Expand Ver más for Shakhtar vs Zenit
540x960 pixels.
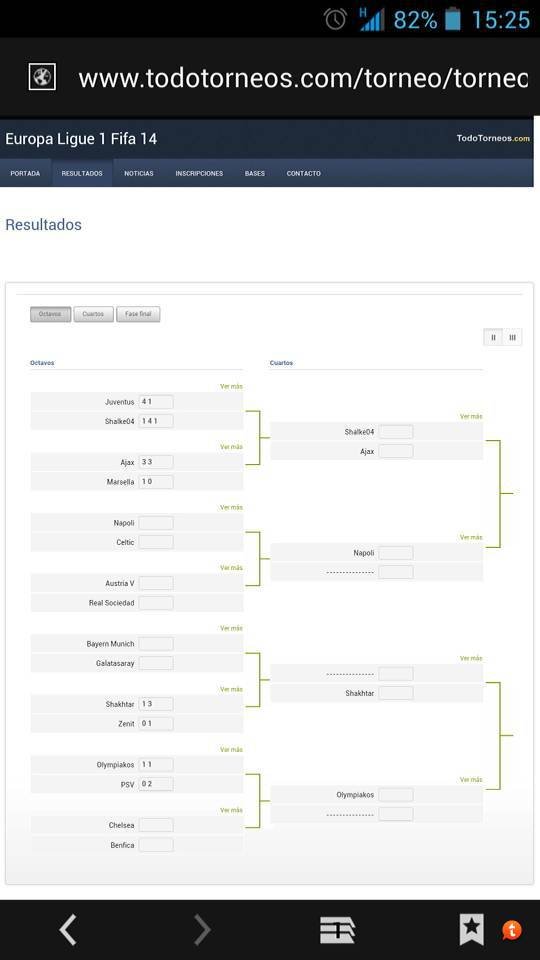[x=231, y=689]
